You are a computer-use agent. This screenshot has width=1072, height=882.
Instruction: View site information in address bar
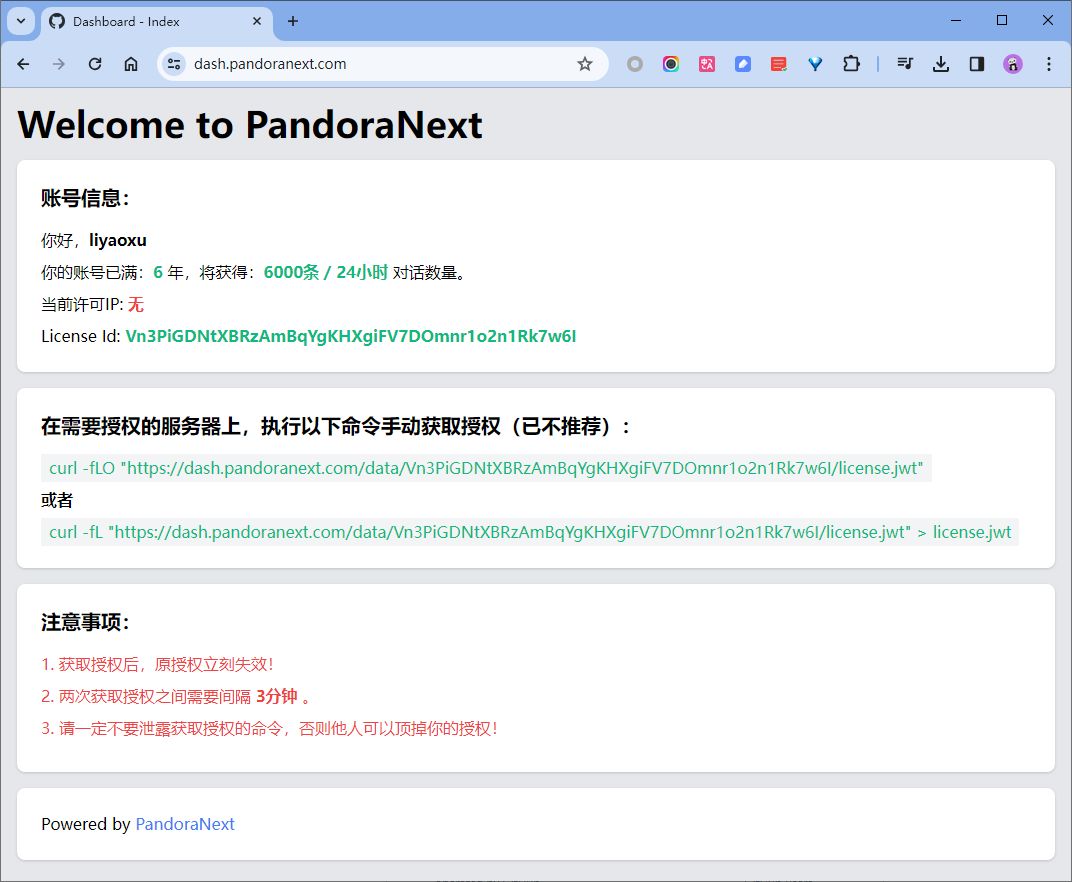[x=174, y=64]
